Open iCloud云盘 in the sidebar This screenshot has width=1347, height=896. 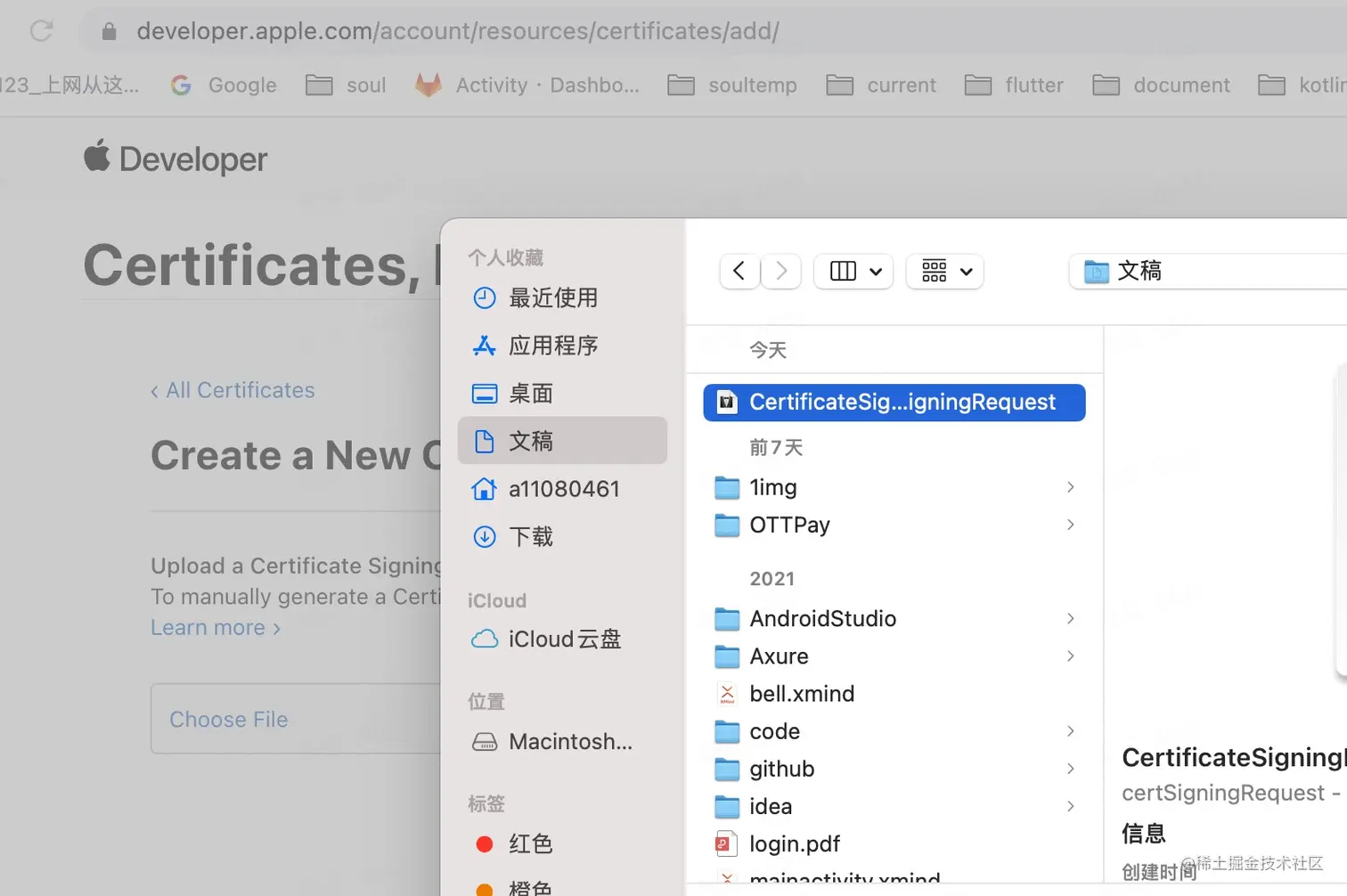point(562,639)
